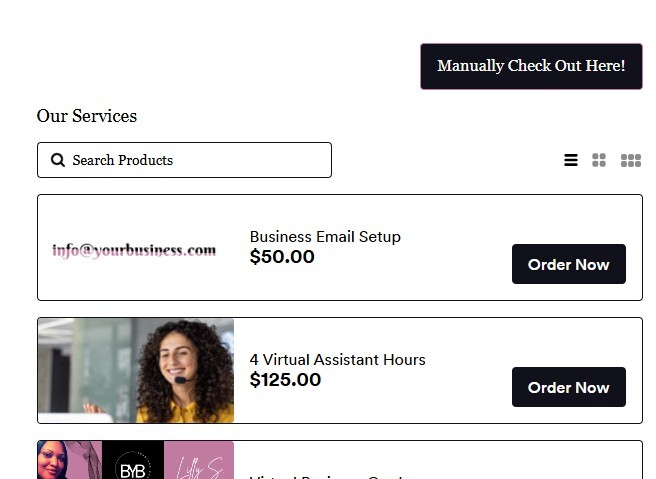The width and height of the screenshot is (656, 479).
Task: Click the $50.00 price label
Action: click(x=282, y=257)
